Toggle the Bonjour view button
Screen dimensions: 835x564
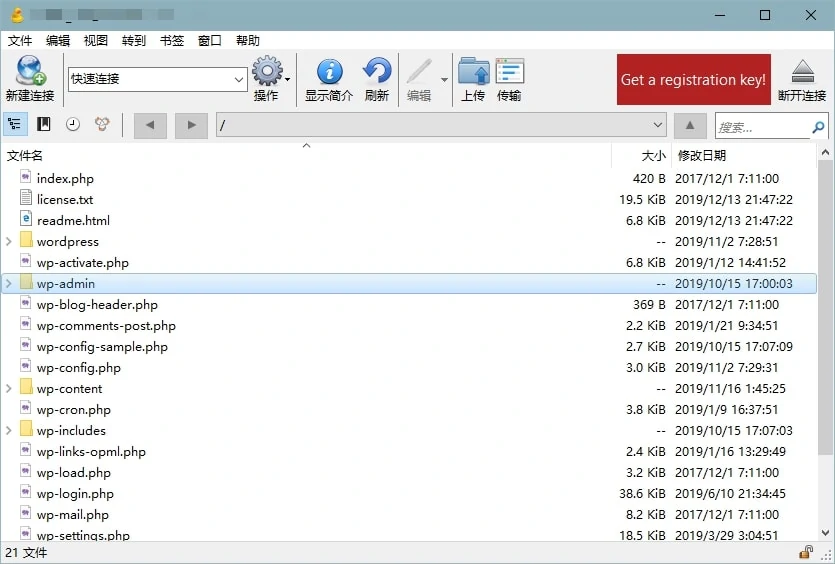point(102,125)
